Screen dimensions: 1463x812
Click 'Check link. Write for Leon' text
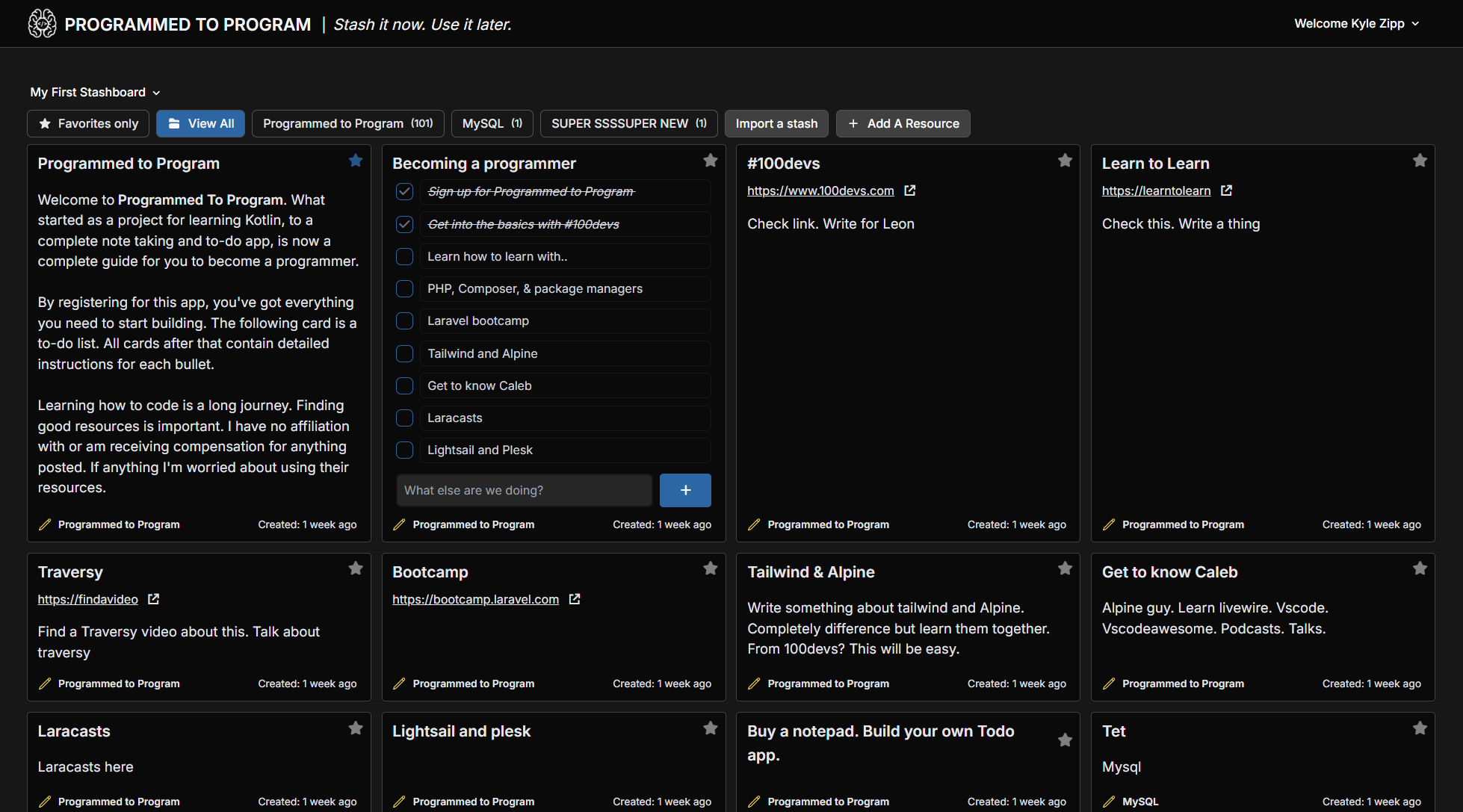tap(831, 223)
